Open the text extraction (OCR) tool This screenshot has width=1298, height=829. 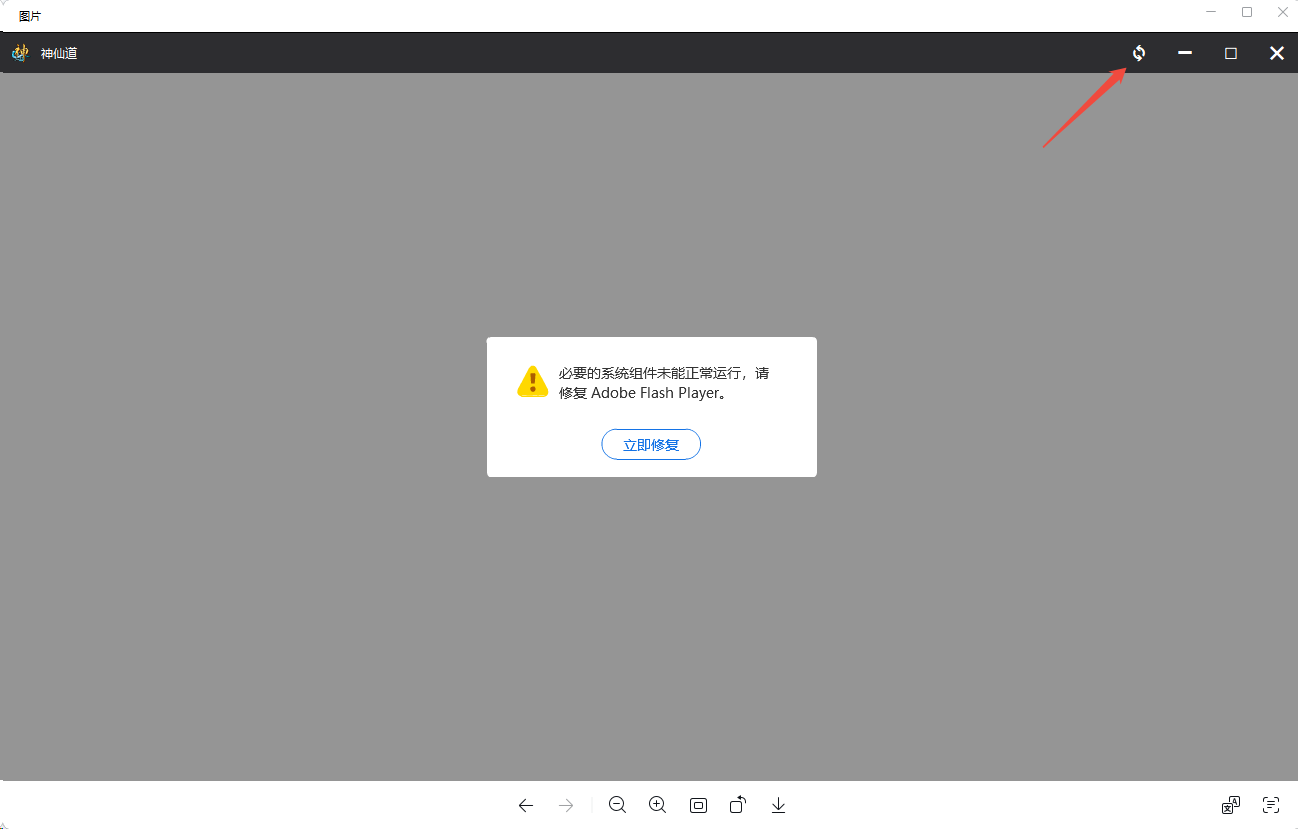[1271, 805]
